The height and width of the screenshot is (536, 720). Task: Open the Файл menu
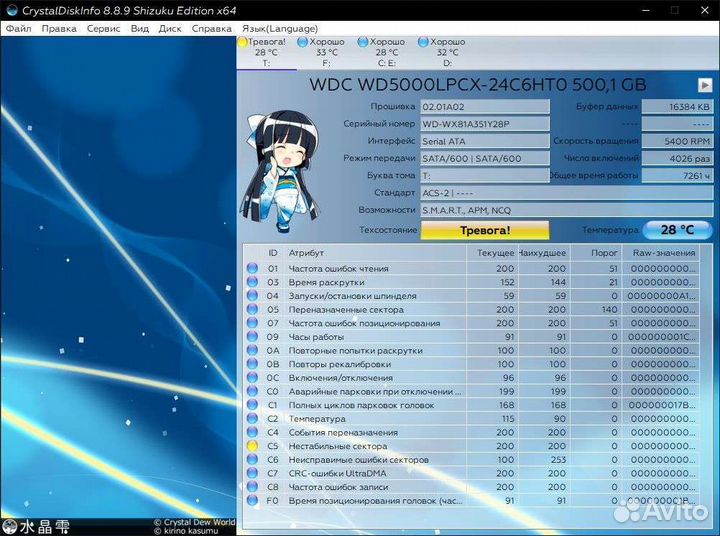pyautogui.click(x=18, y=29)
